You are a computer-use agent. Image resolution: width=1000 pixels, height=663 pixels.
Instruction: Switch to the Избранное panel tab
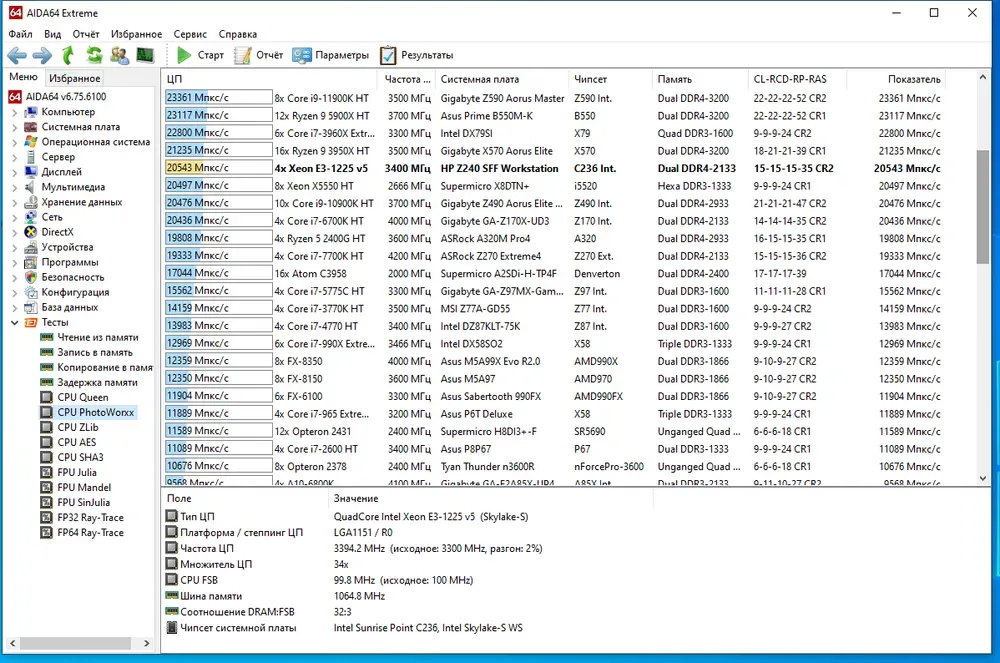tap(75, 78)
